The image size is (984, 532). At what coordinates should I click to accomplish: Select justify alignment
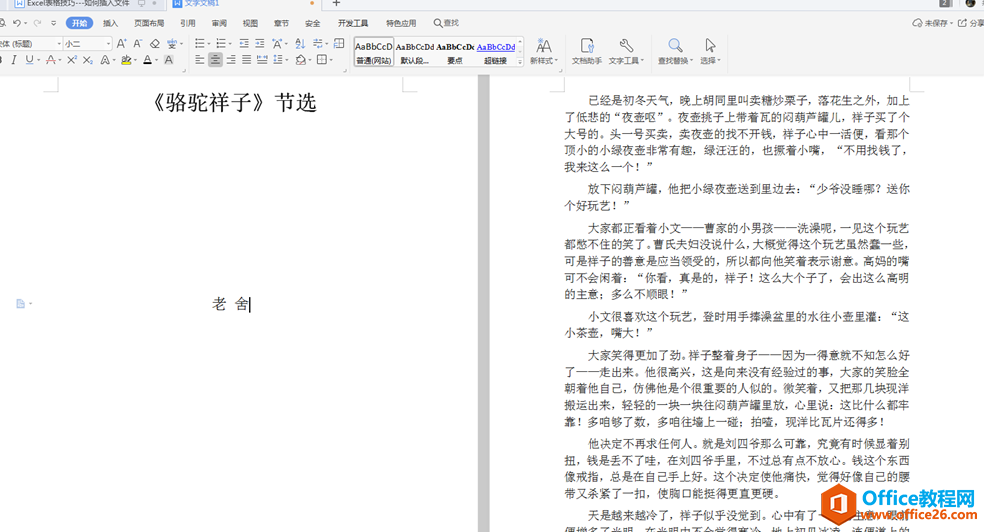click(x=247, y=60)
